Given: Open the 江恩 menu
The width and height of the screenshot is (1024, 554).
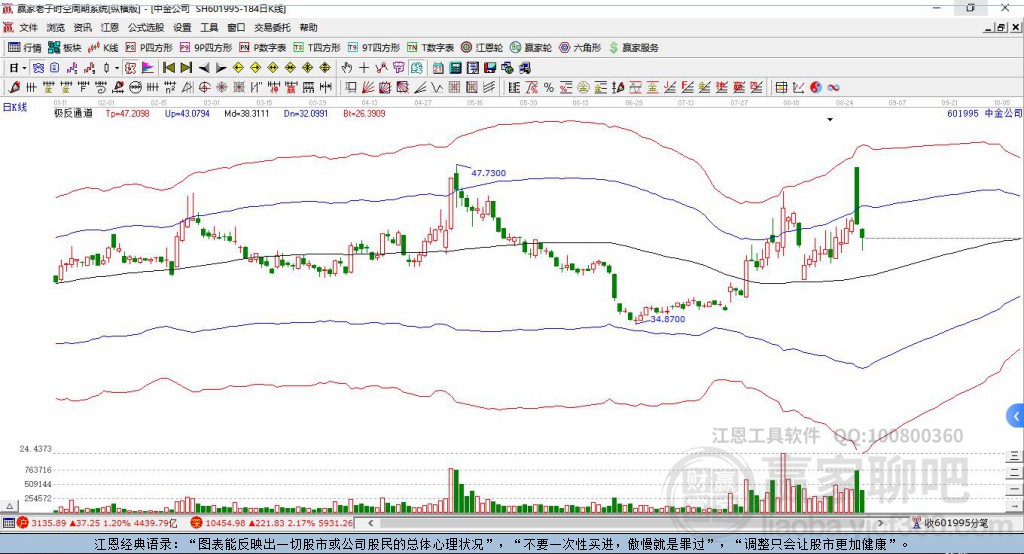Looking at the screenshot, I should tap(110, 27).
